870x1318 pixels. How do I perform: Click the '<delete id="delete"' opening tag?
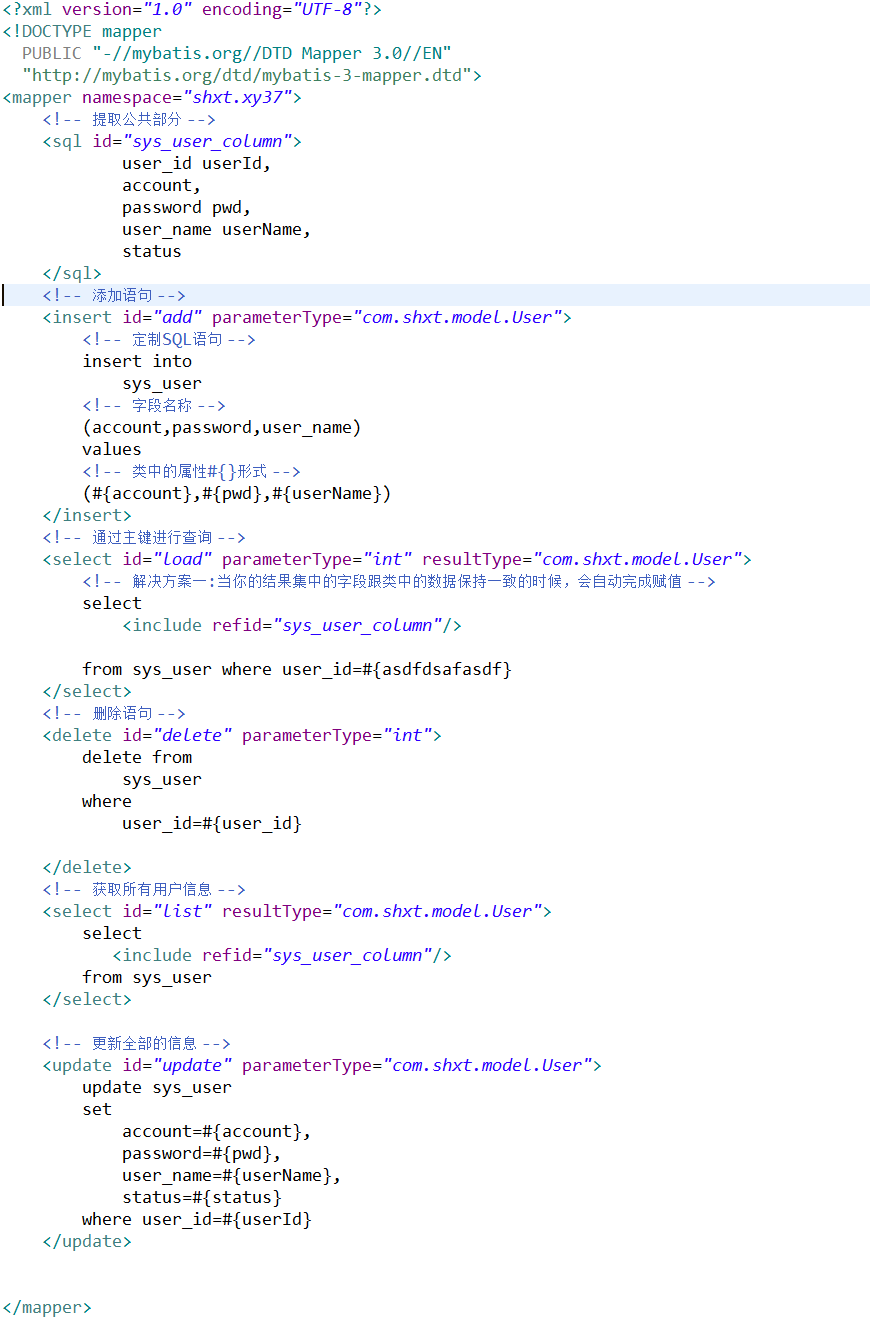pos(242,736)
